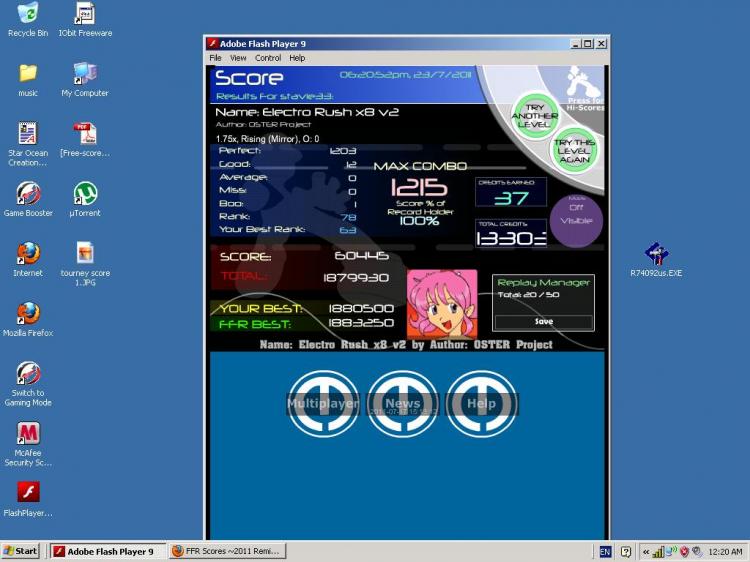The height and width of the screenshot is (562, 750).
Task: Open the Help circular icon
Action: [x=482, y=403]
